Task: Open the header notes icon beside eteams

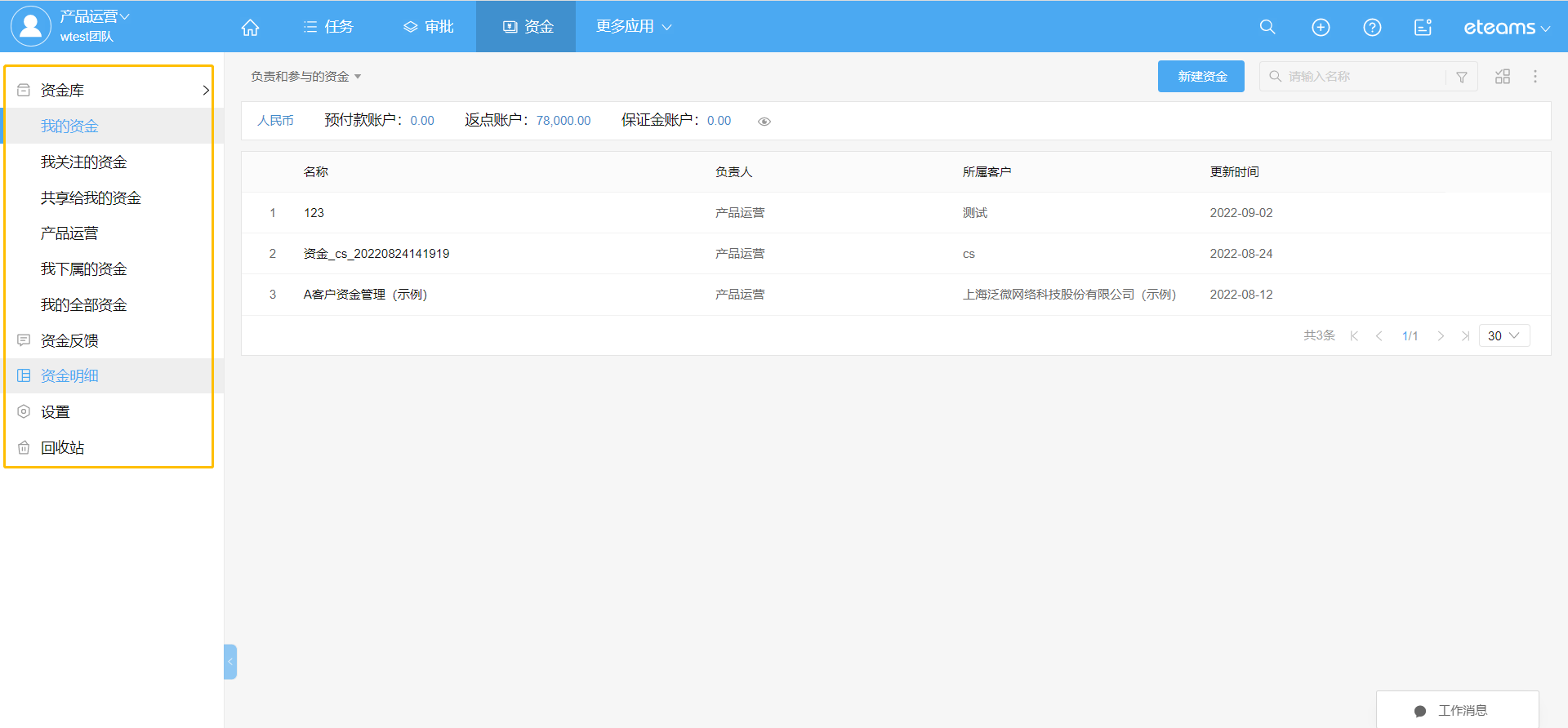Action: click(x=1423, y=27)
